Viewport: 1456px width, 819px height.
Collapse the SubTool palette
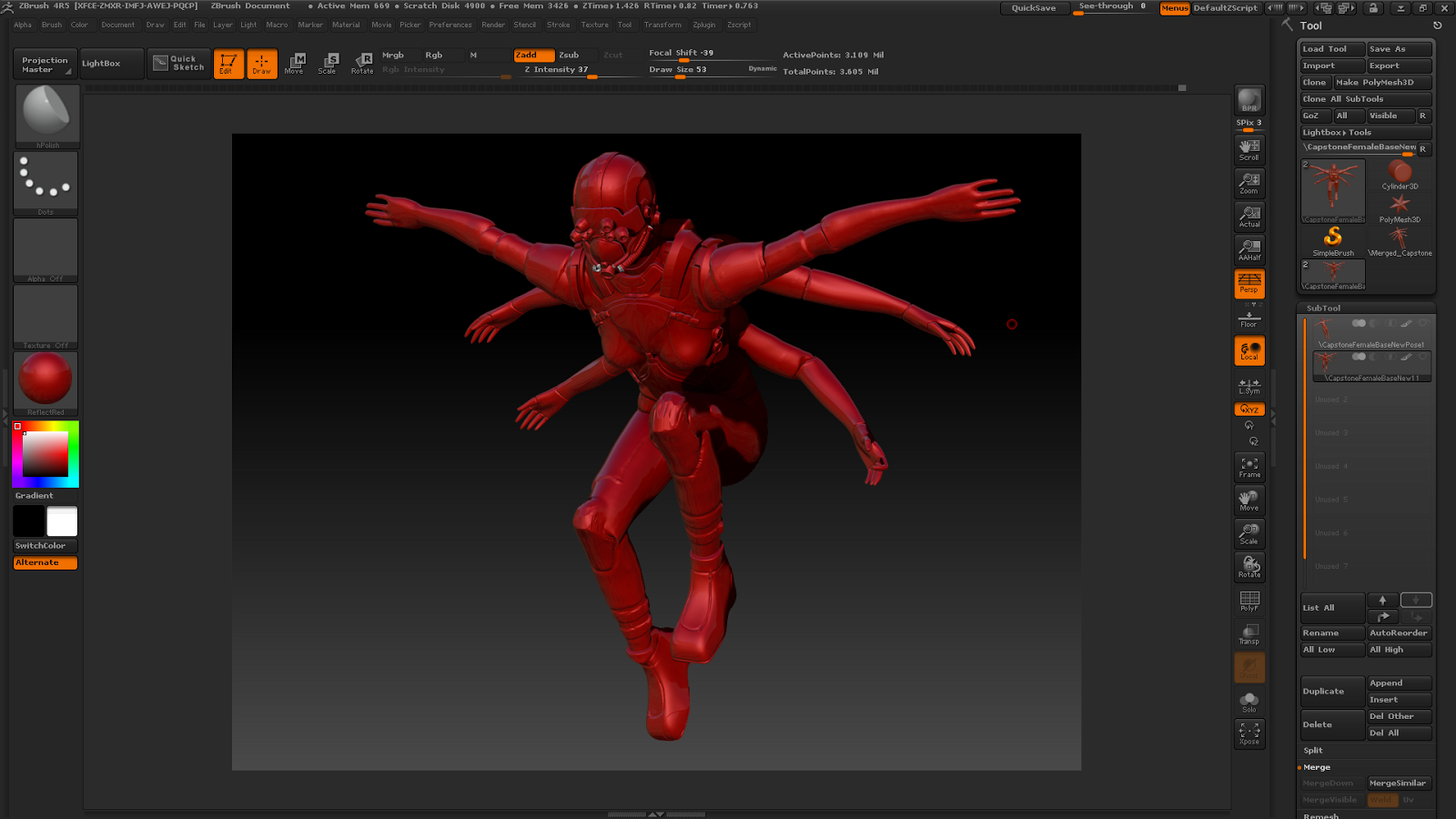(1323, 308)
